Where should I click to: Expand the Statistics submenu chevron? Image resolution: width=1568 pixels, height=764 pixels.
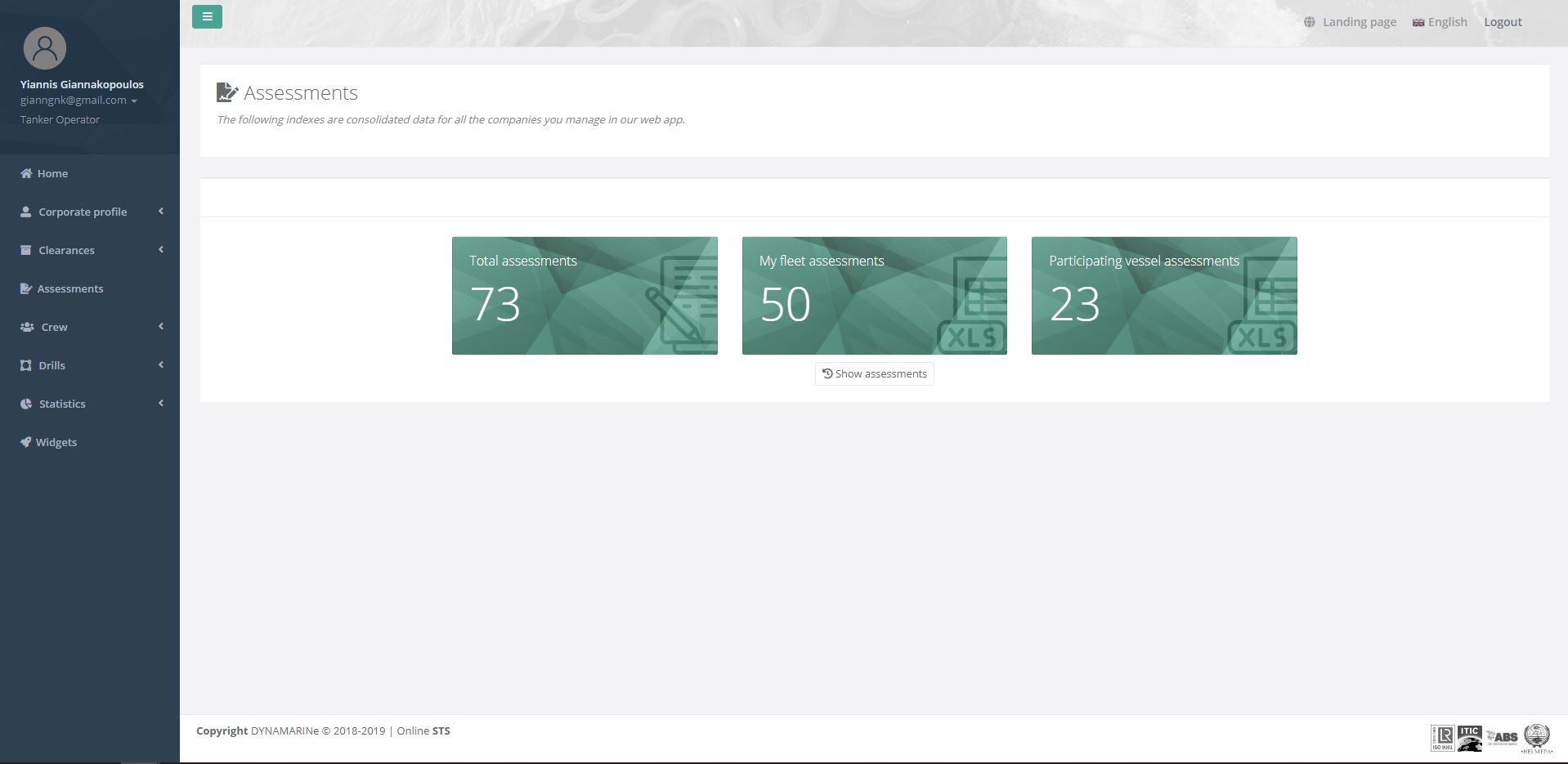[160, 403]
